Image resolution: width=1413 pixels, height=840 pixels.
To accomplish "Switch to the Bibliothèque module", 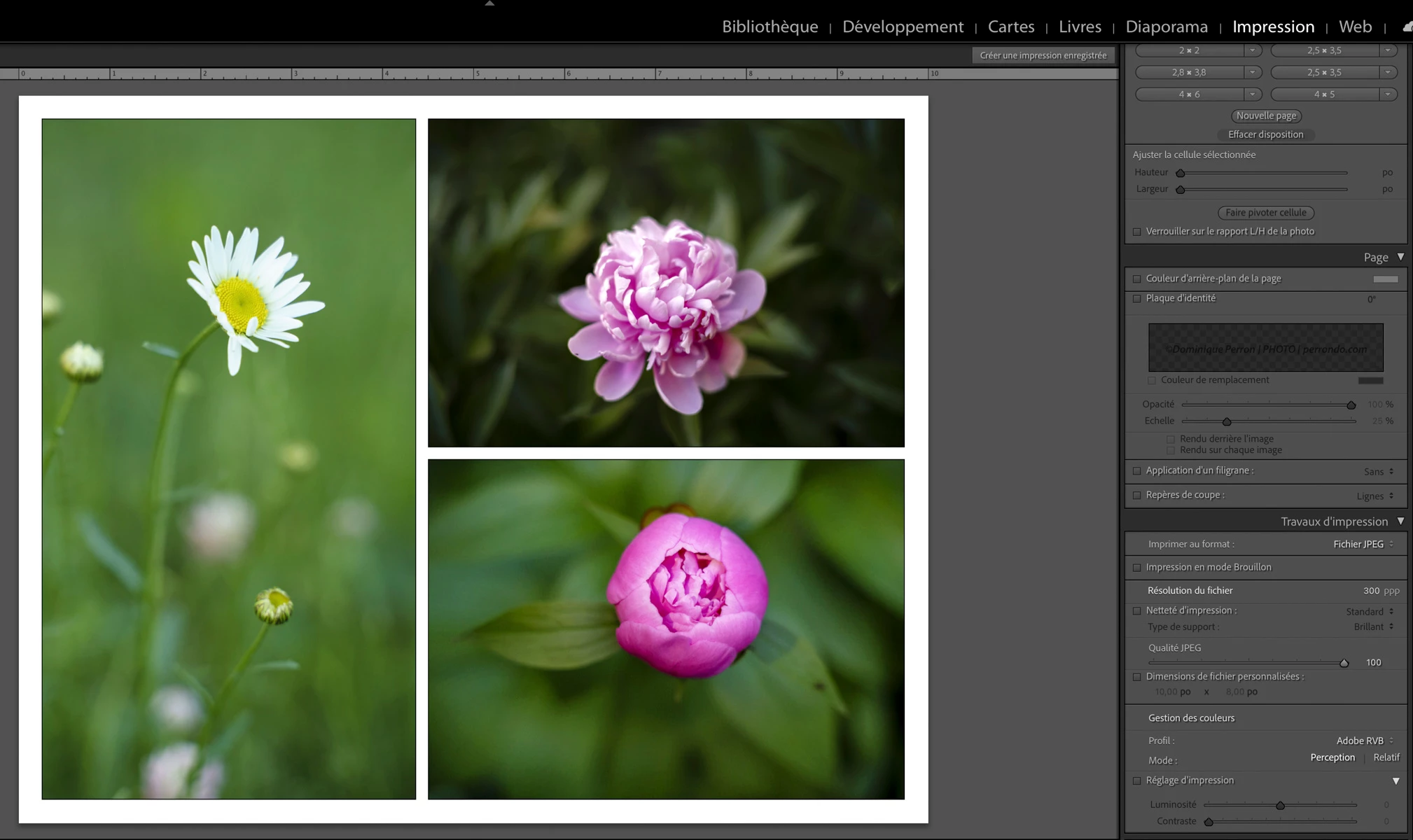I will click(770, 27).
